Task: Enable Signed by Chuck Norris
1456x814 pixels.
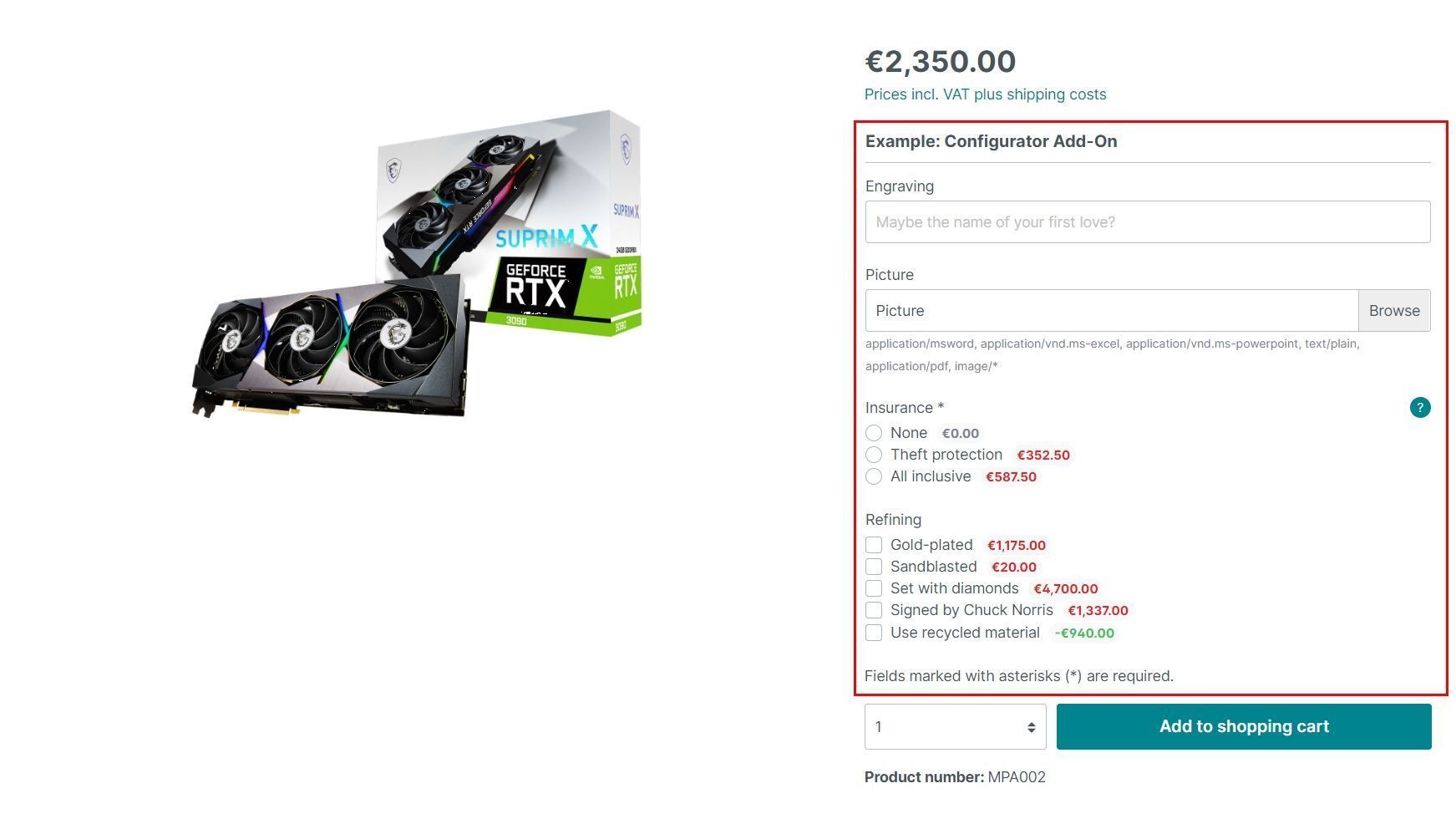Action: click(874, 610)
